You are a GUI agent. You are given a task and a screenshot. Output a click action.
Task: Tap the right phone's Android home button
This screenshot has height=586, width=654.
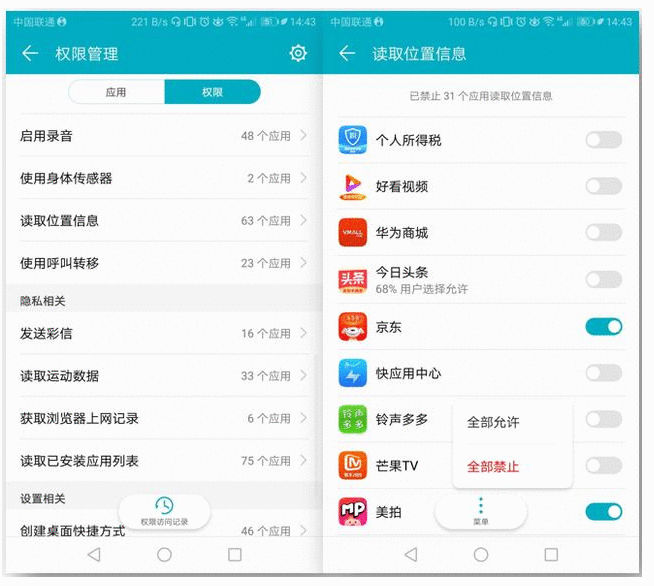[x=481, y=554]
